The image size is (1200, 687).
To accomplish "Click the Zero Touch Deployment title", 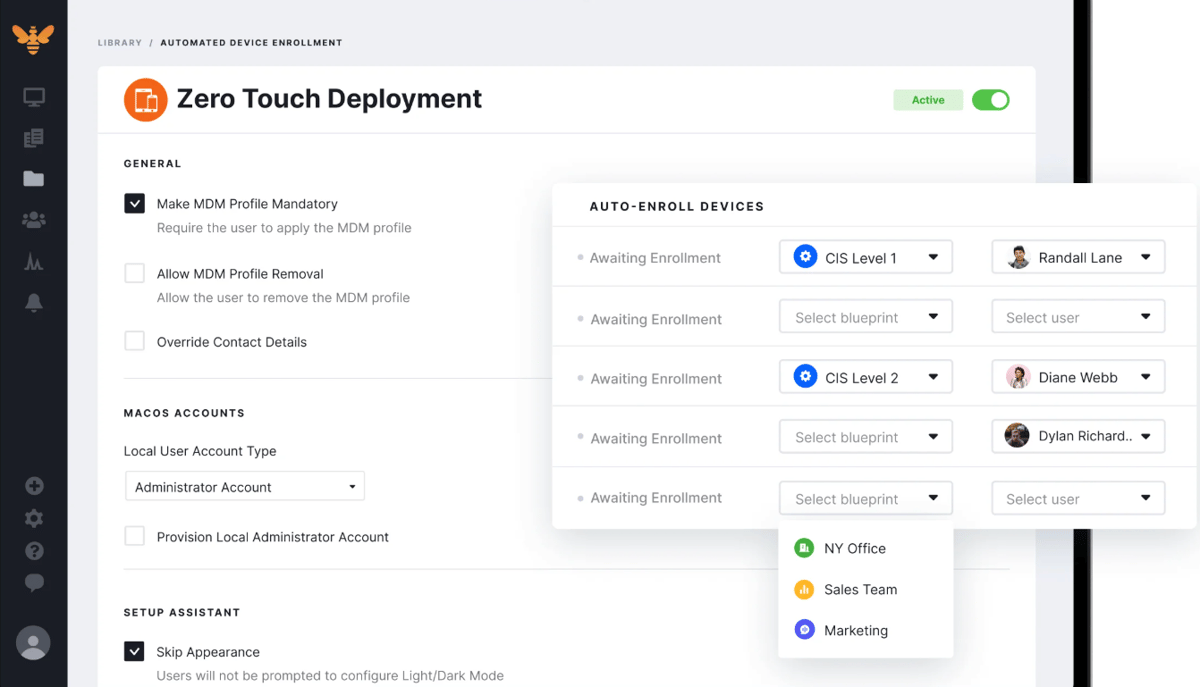I will 329,99.
